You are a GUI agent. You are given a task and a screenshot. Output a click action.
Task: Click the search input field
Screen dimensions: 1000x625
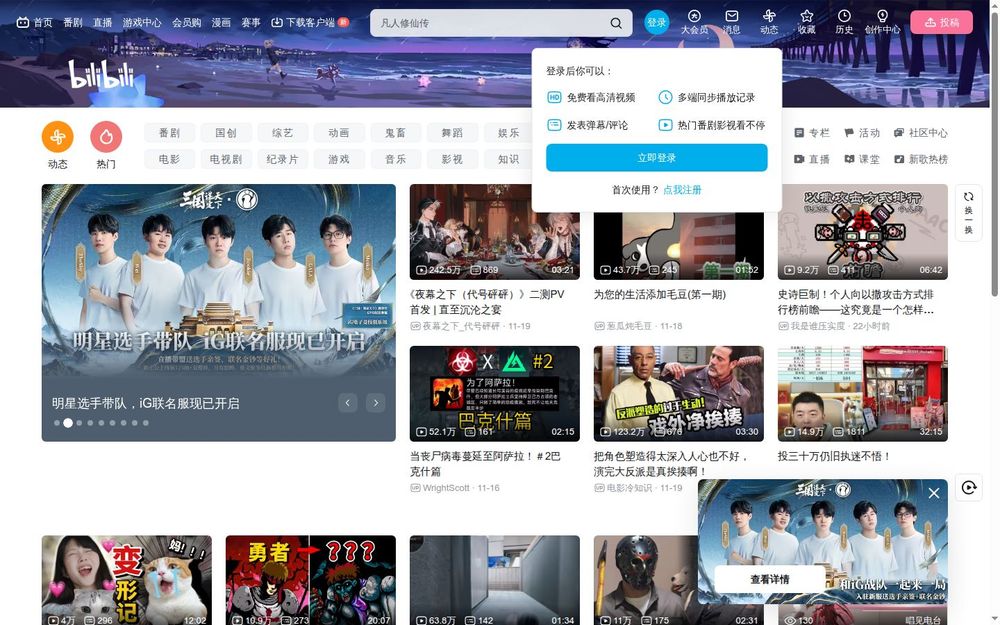[491, 23]
